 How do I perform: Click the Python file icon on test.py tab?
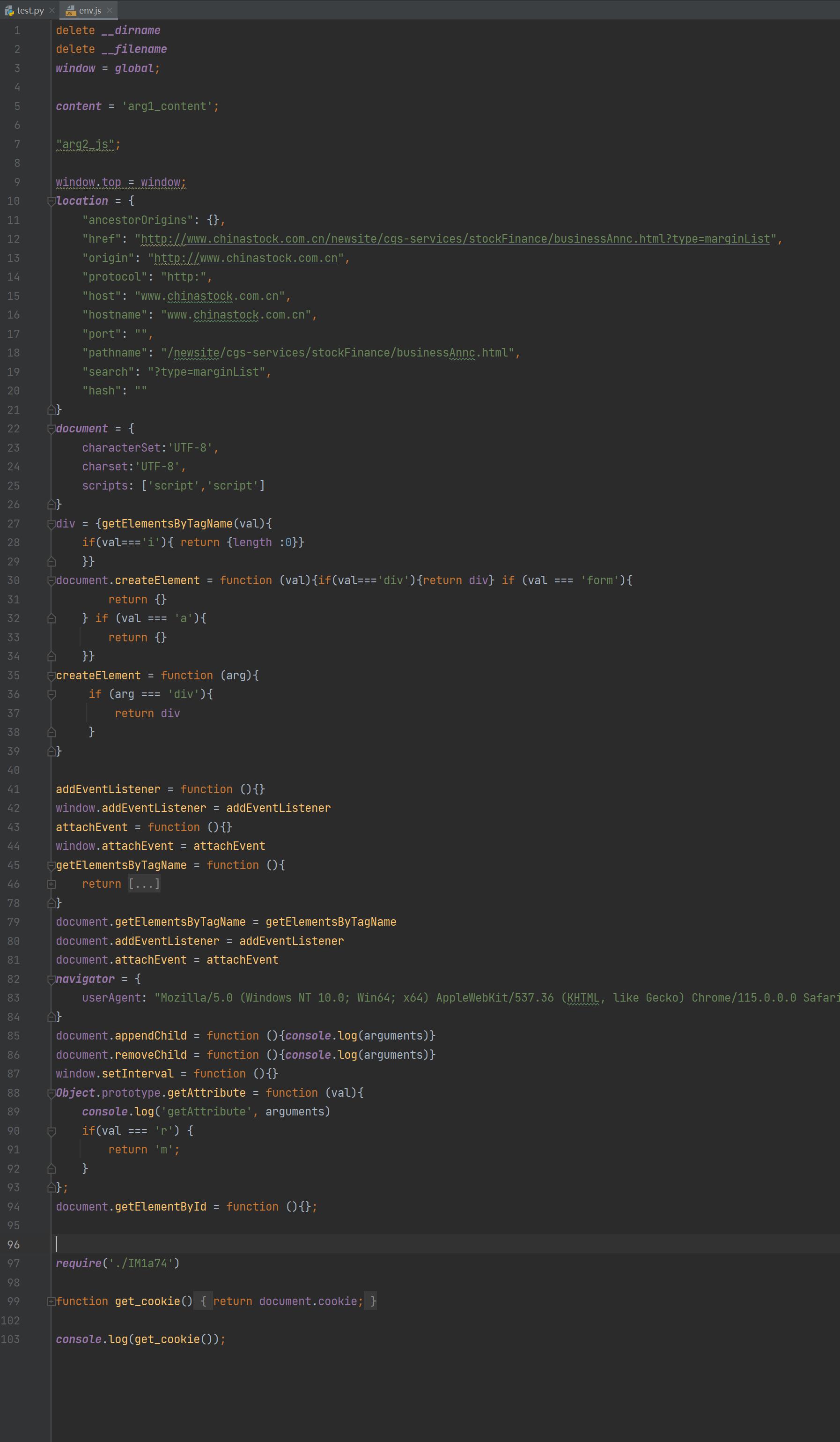point(9,10)
